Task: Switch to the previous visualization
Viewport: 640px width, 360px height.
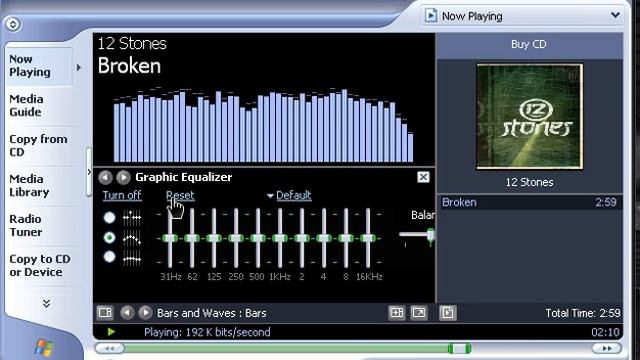Action: point(127,313)
